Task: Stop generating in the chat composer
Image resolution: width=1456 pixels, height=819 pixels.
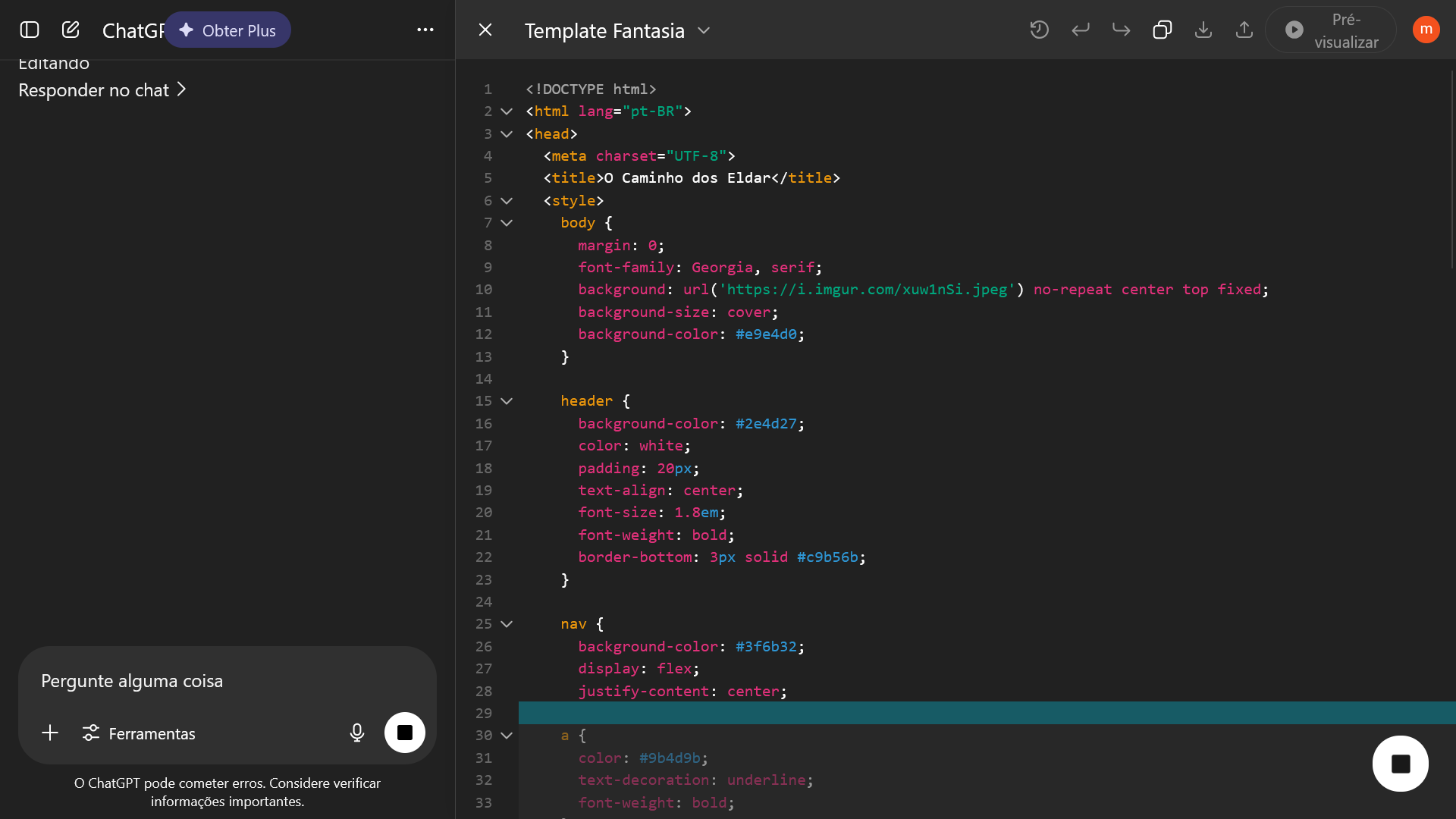Action: (405, 733)
